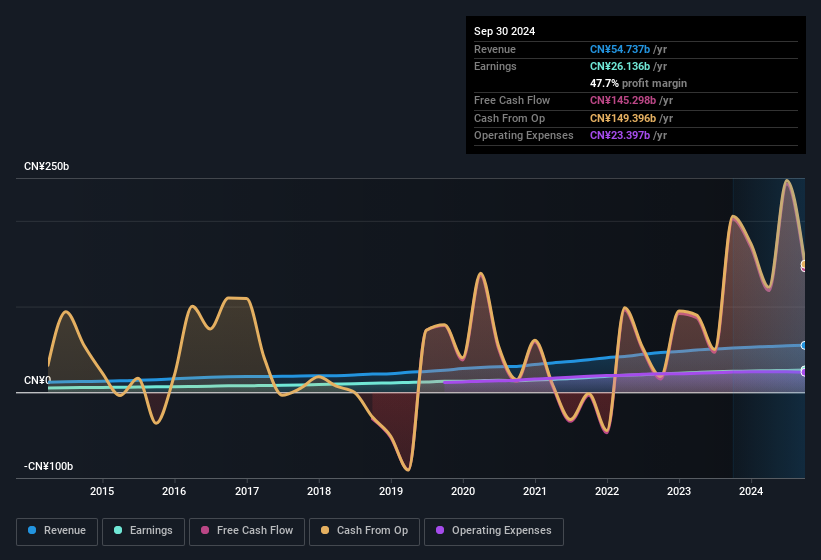
Task: Click the 2021 year label on axis
Action: [x=535, y=491]
